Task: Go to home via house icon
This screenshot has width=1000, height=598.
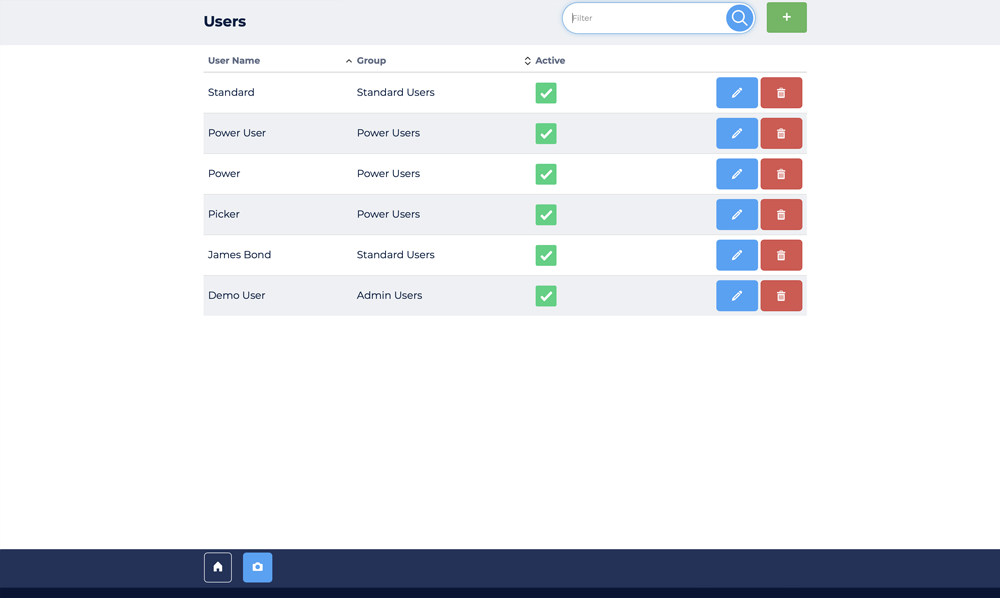Action: click(x=218, y=567)
